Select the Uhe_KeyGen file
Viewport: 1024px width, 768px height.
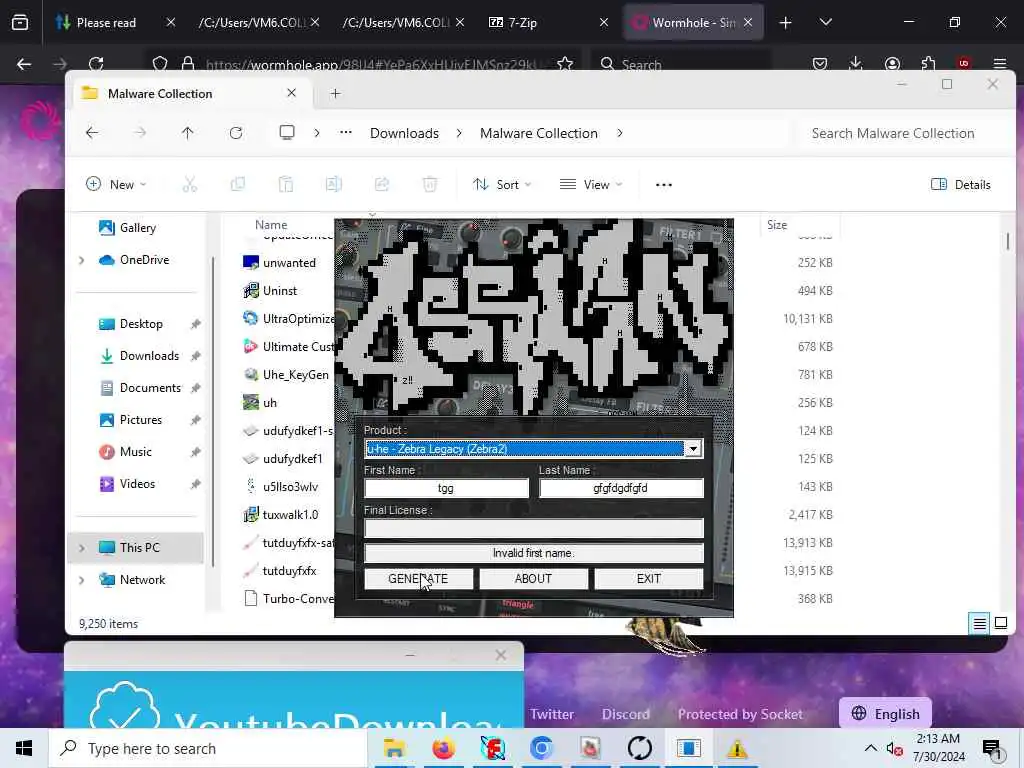295,375
